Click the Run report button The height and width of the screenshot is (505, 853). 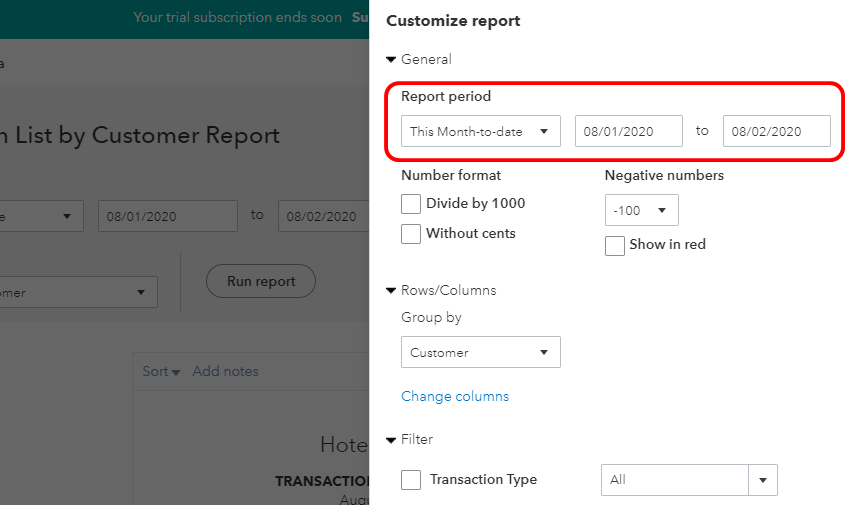coord(260,282)
